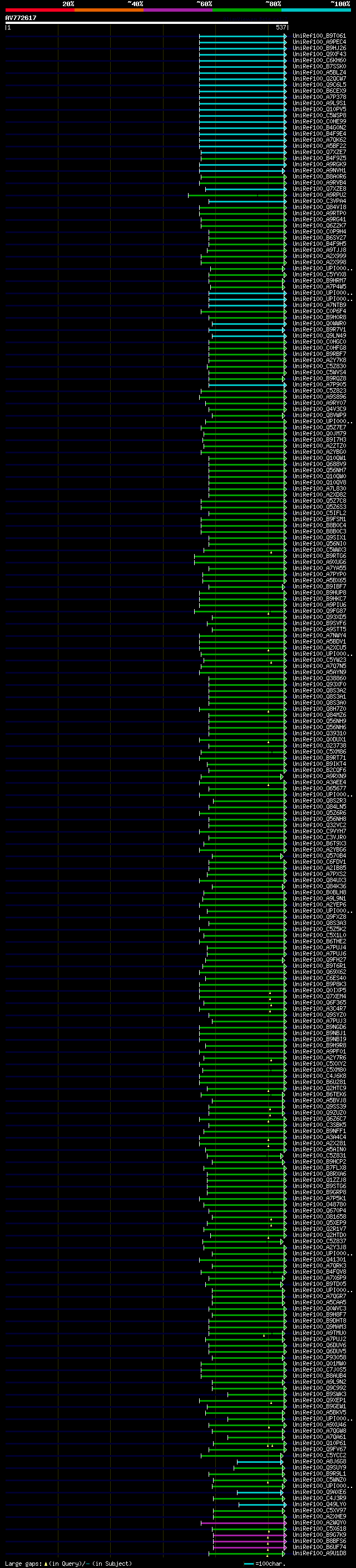Select the UniRef100_A9RGK9 label
Screen dimensions: 356x1568
(319, 164)
